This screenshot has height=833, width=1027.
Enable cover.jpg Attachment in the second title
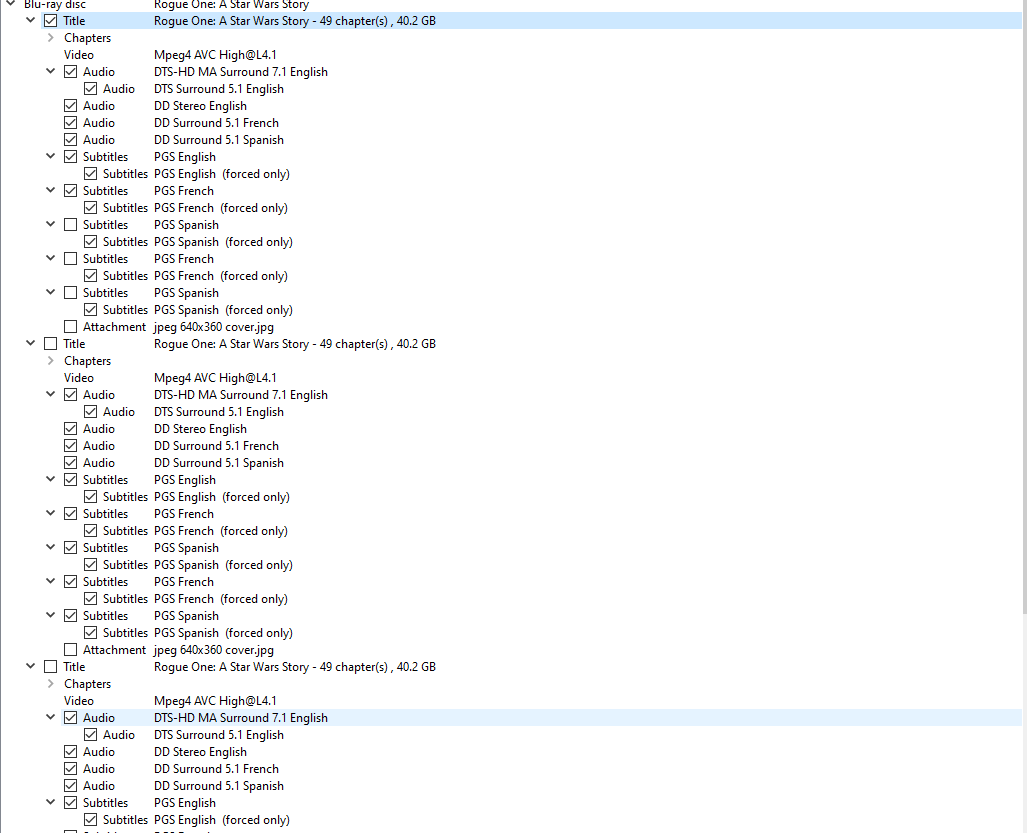point(71,650)
